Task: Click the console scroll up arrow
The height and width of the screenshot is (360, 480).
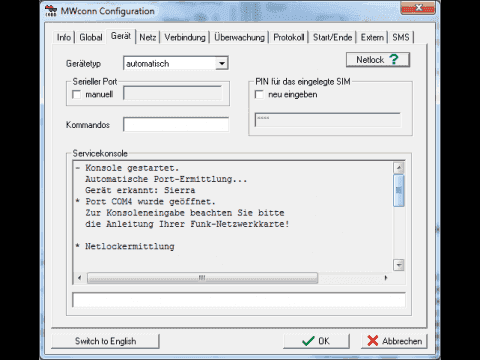Action: 399,168
